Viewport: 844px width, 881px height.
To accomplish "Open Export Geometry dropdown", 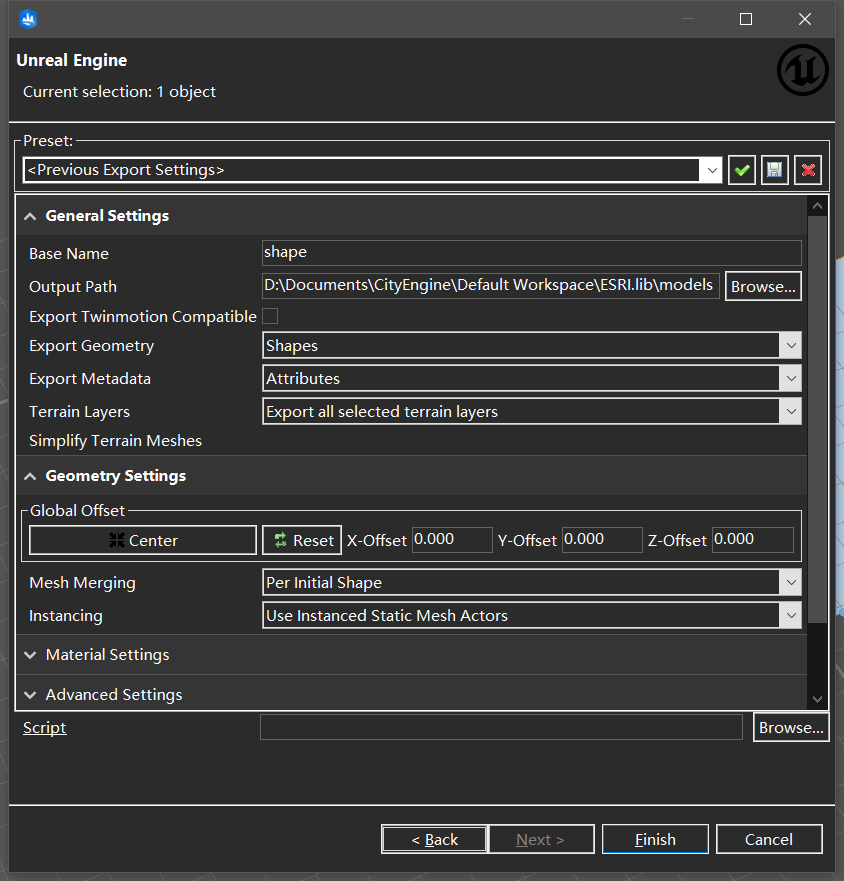I will pos(791,345).
